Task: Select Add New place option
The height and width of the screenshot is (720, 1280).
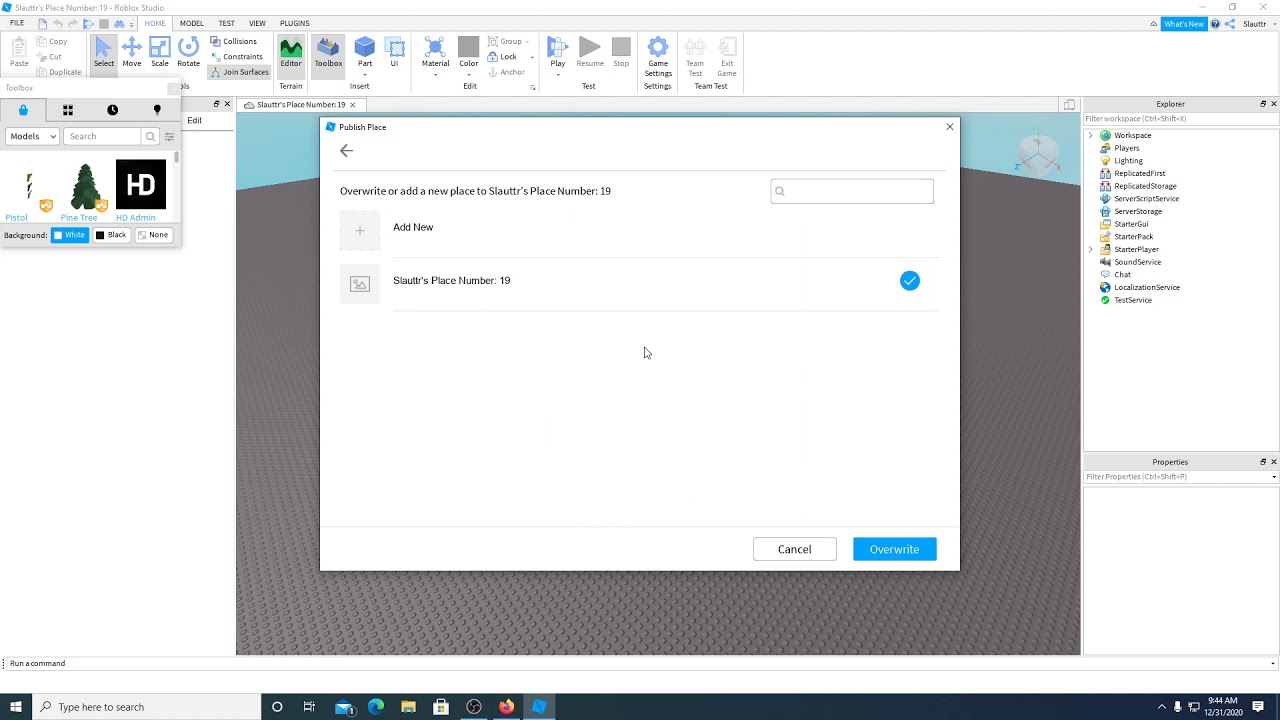Action: point(413,227)
